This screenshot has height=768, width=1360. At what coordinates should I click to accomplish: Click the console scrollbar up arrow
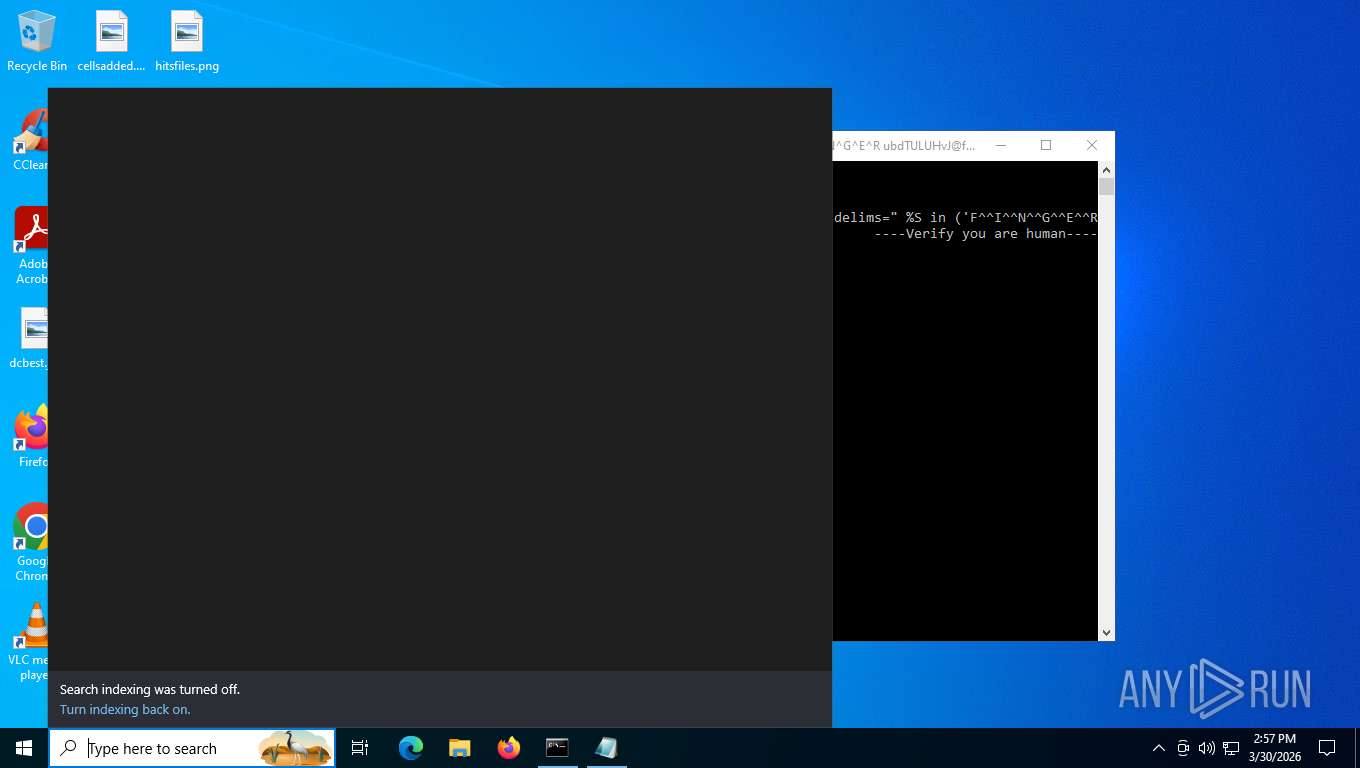pyautogui.click(x=1106, y=170)
